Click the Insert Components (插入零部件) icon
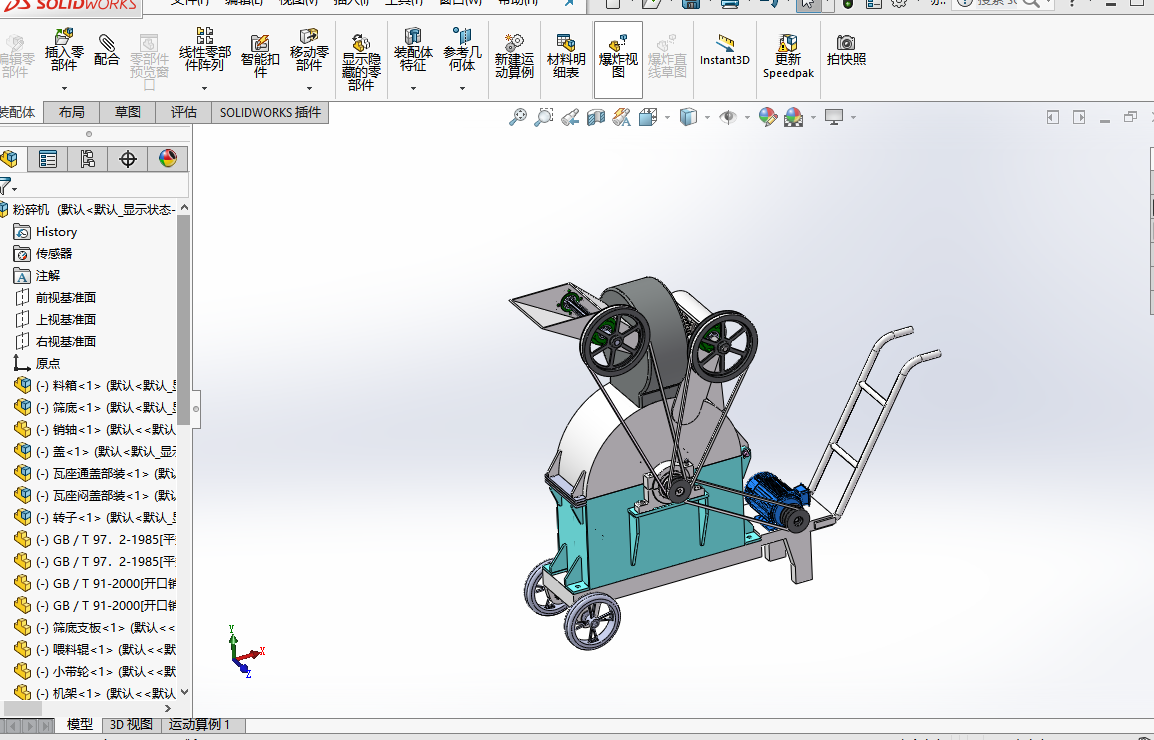This screenshot has height=740, width=1154. click(64, 50)
